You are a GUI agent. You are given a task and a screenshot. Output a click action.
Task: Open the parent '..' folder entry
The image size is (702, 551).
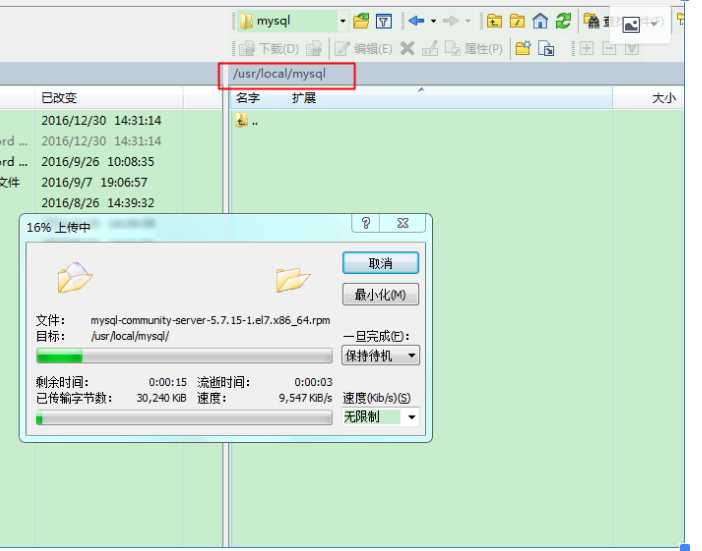[x=247, y=120]
